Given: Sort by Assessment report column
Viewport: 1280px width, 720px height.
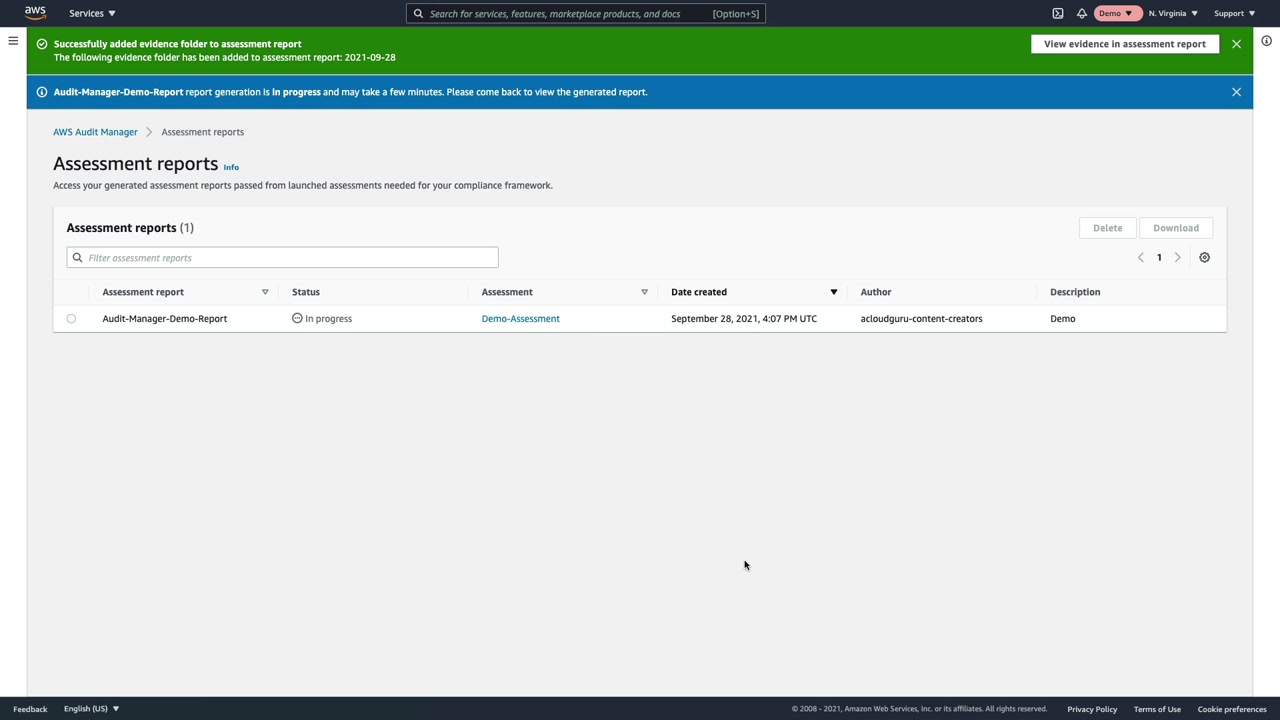Looking at the screenshot, I should tap(265, 292).
